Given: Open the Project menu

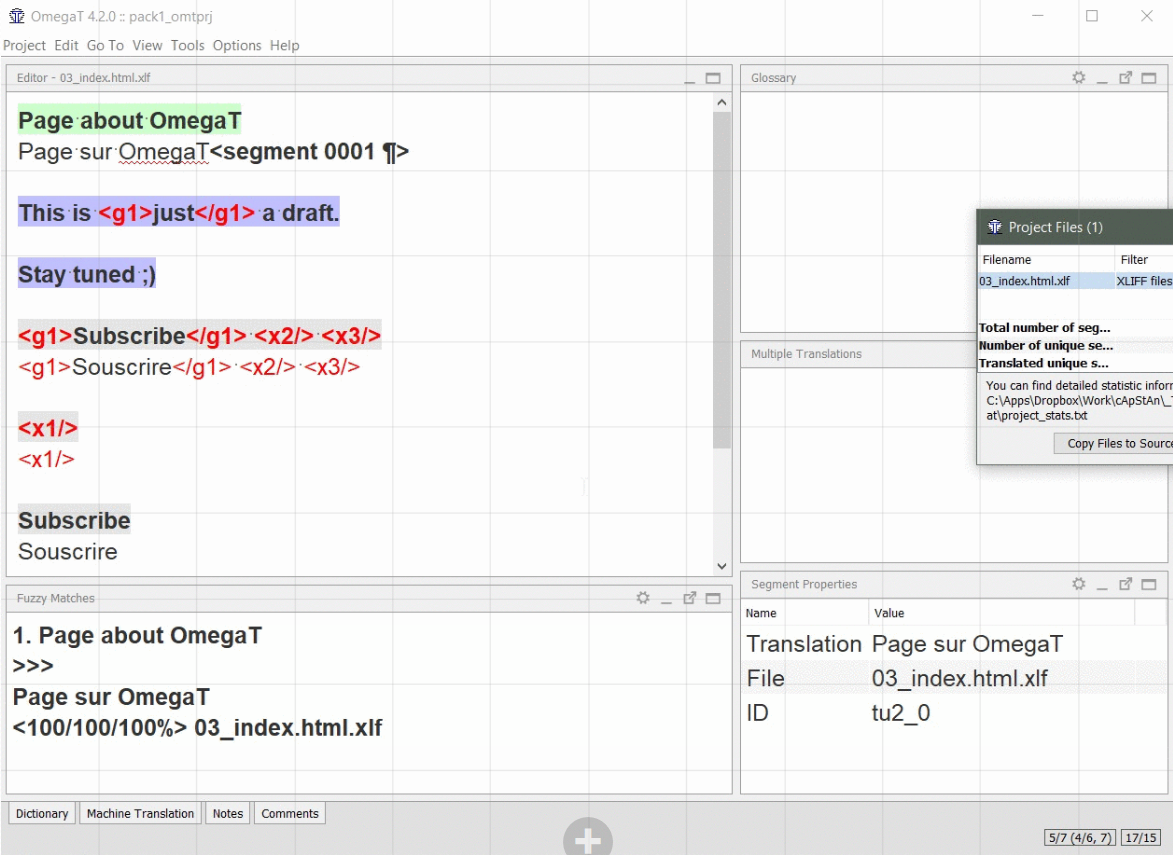Looking at the screenshot, I should [24, 45].
